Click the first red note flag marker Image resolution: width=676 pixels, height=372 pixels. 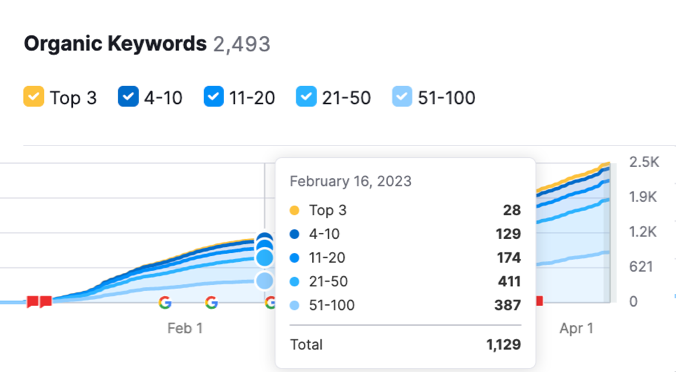coord(33,301)
